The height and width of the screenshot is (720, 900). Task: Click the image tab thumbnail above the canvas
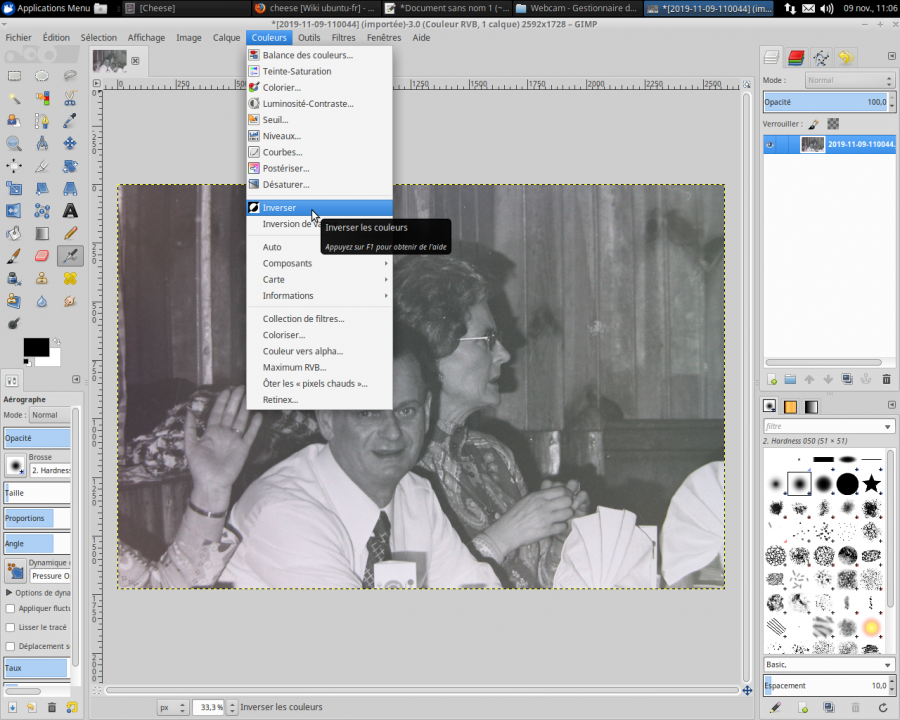(110, 61)
